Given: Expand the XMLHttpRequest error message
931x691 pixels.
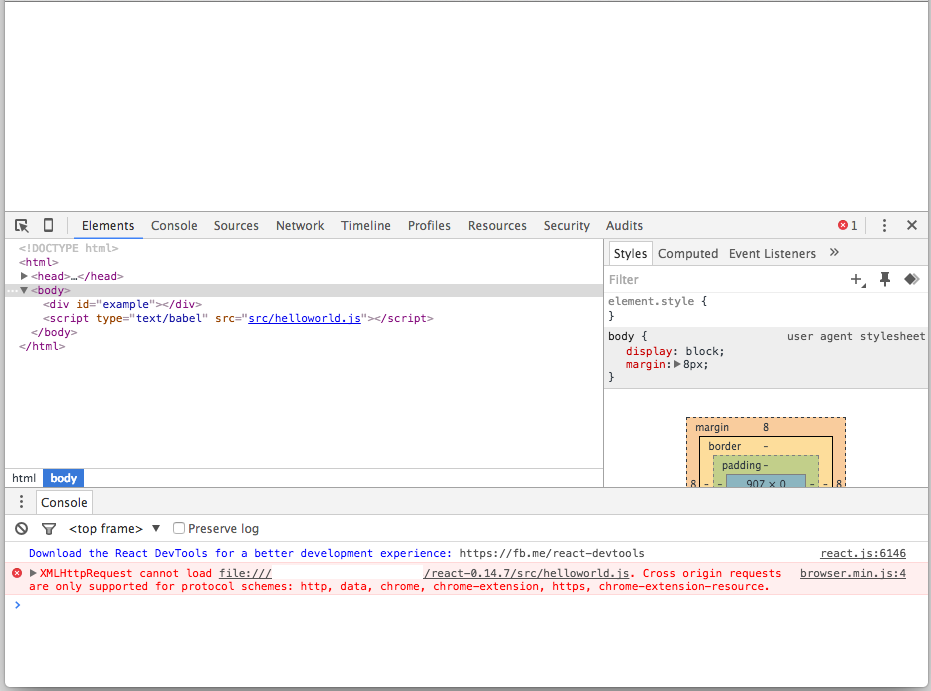Looking at the screenshot, I should point(33,573).
